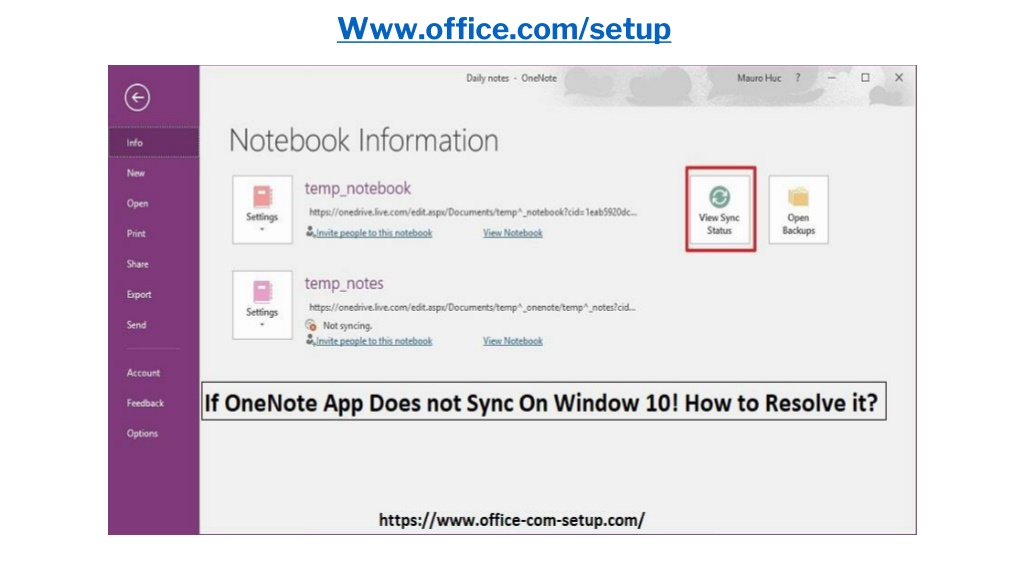This screenshot has width=1024, height=576.
Task: Click the office-com-setup.com URL text at bottom
Action: [511, 520]
